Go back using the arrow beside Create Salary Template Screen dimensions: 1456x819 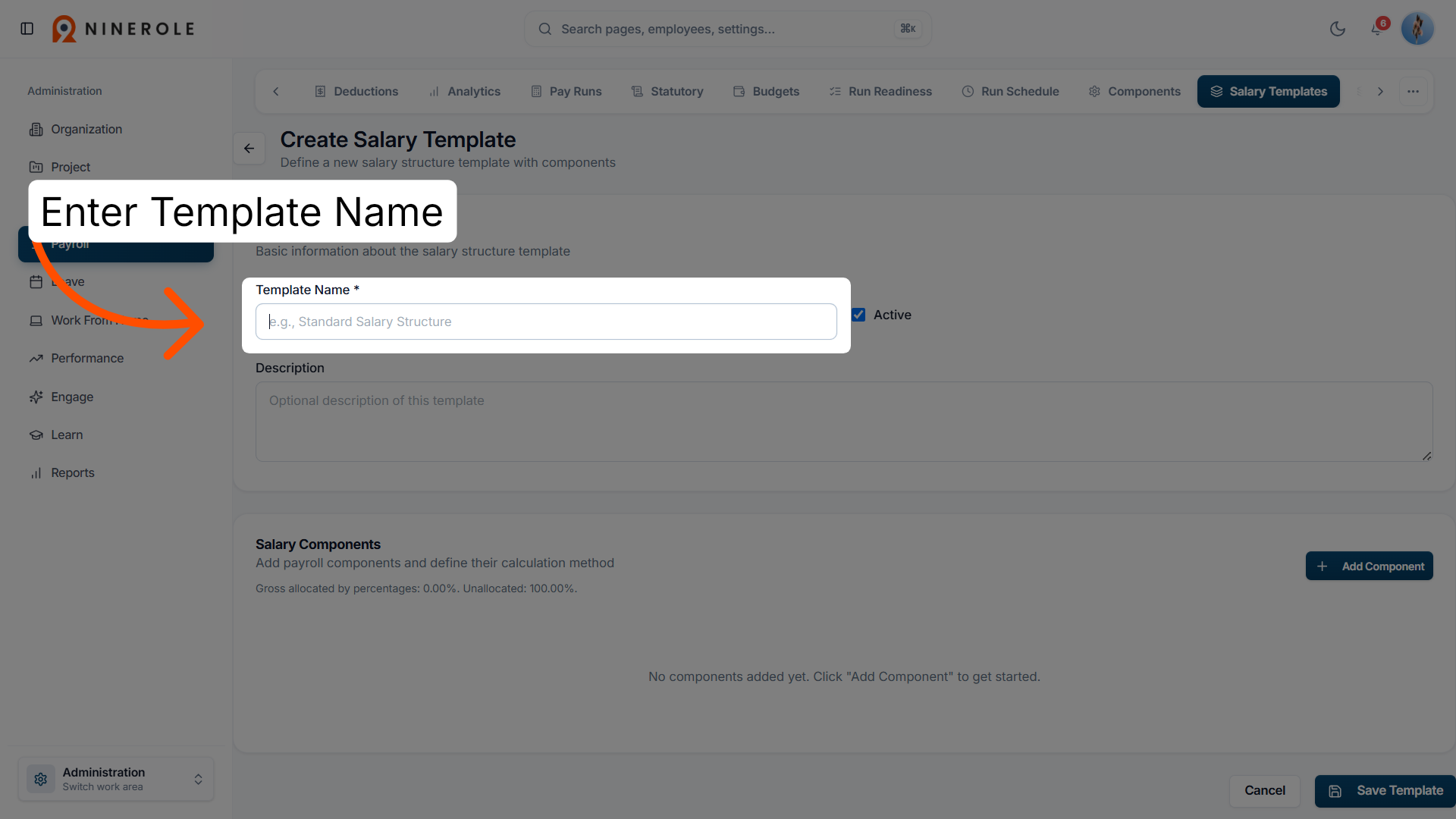pos(249,149)
